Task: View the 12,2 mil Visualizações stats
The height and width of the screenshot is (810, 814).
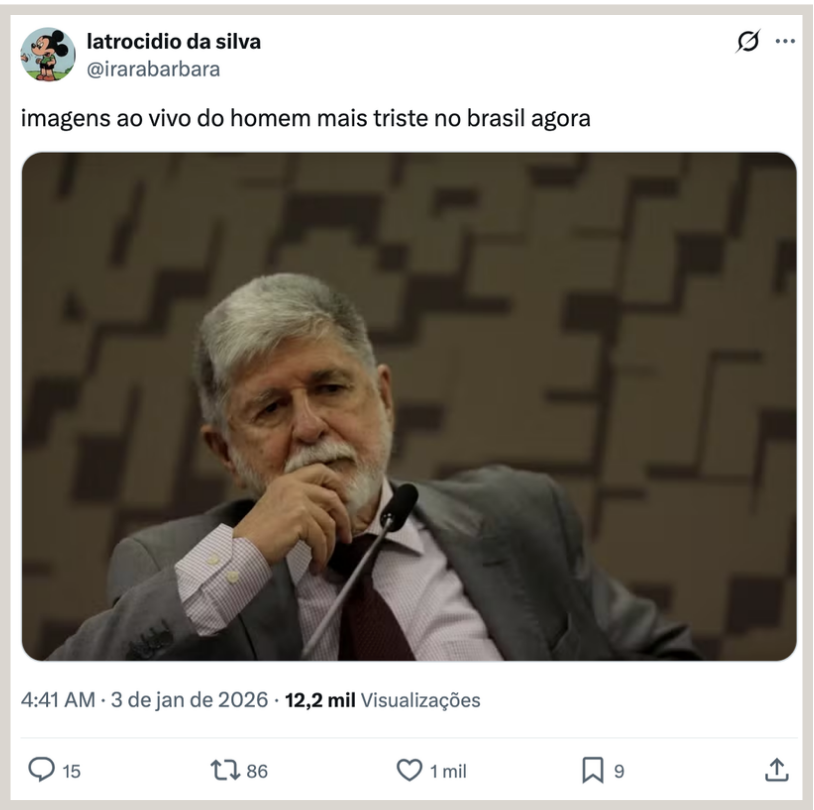Action: click(383, 700)
